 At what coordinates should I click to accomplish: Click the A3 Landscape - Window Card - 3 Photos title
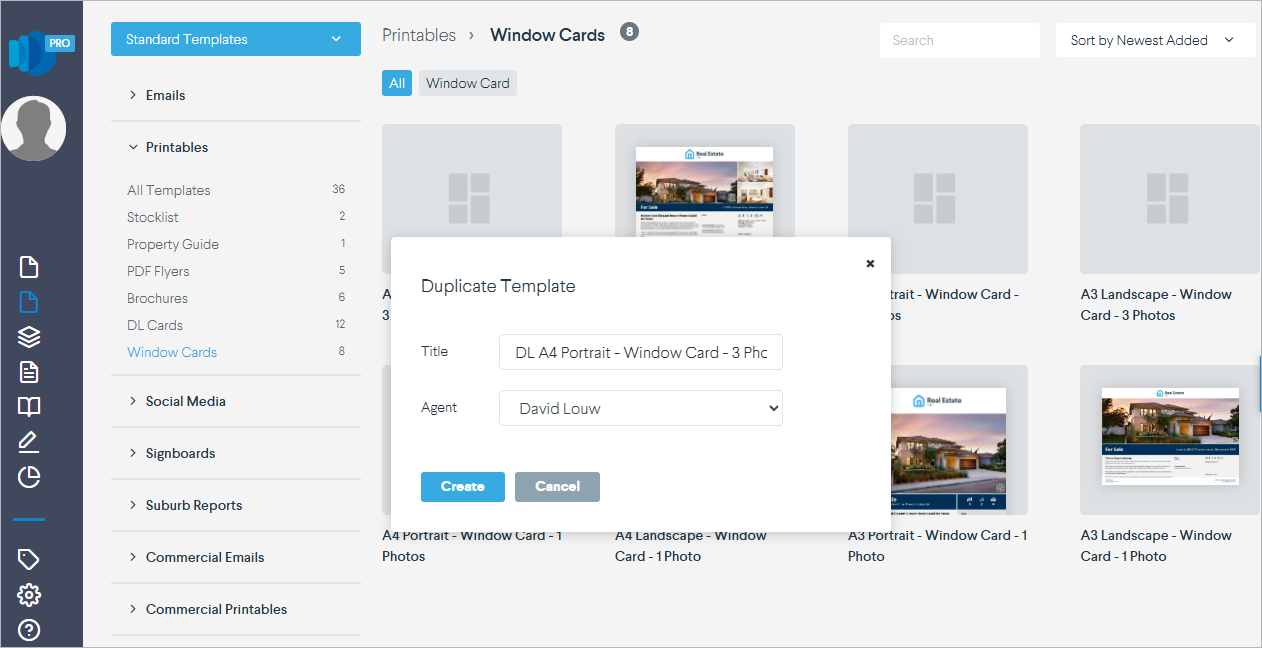1156,305
